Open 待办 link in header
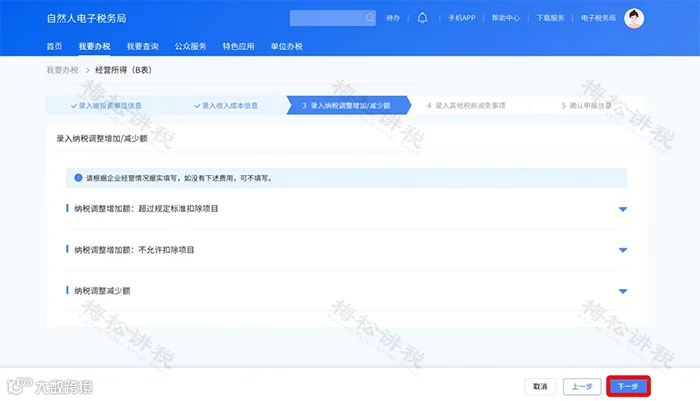Viewport: 700px width, 401px height. (393, 18)
